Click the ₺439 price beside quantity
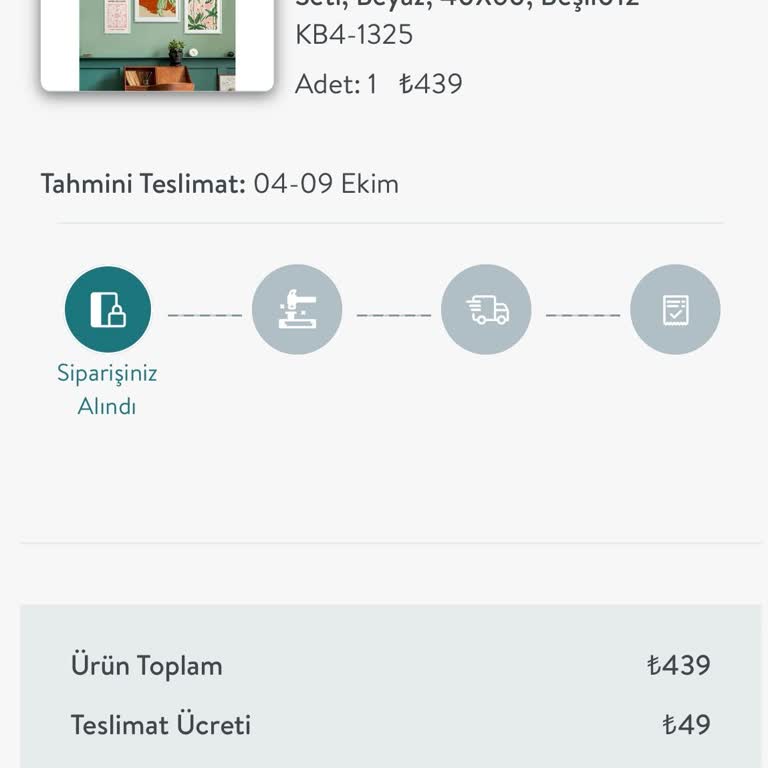 coord(431,84)
